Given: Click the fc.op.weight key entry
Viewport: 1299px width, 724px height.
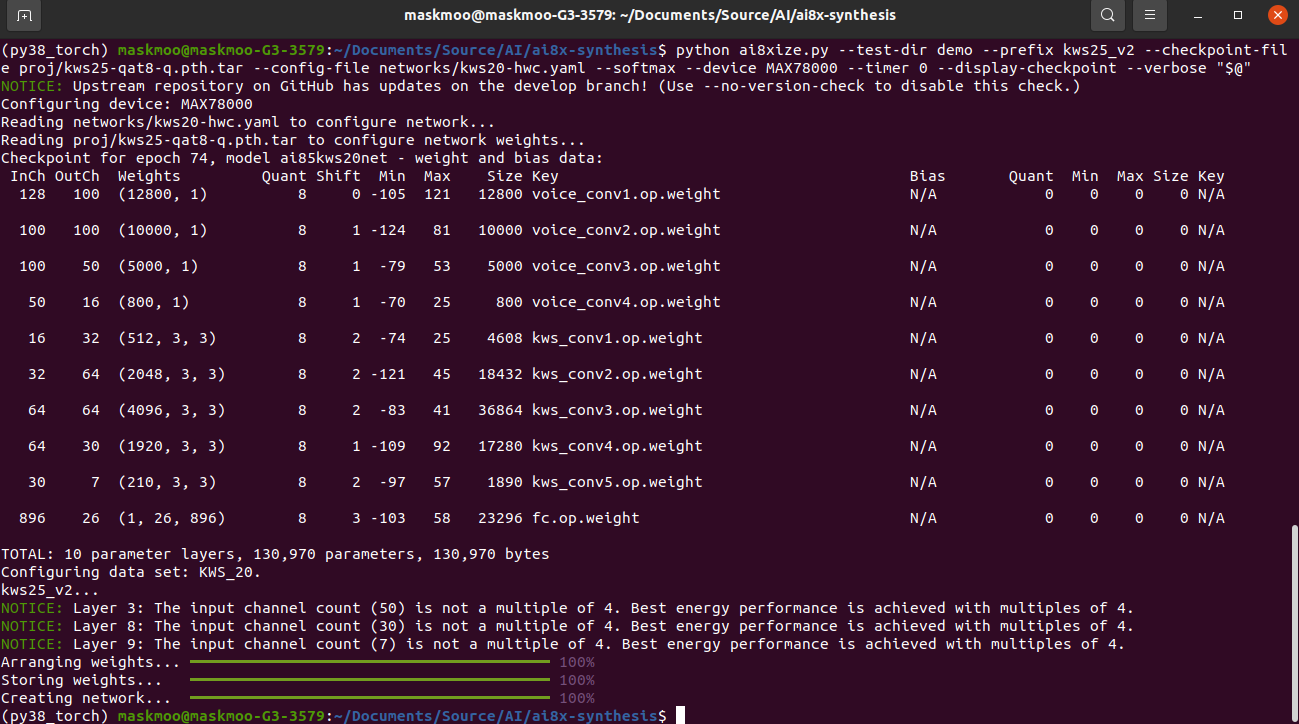Looking at the screenshot, I should click(586, 518).
